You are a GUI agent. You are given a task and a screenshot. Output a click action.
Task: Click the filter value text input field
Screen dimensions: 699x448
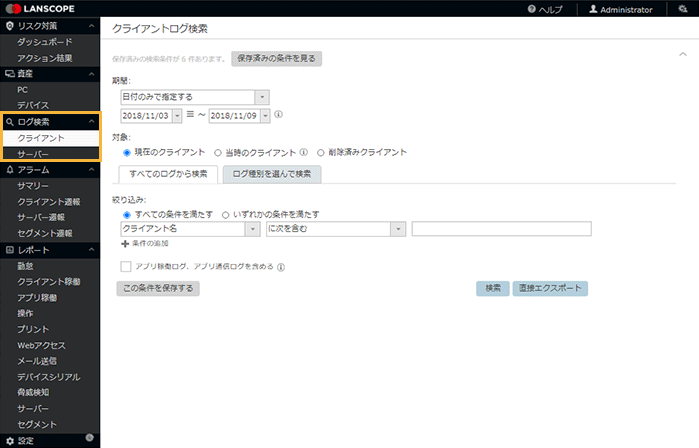(x=500, y=229)
